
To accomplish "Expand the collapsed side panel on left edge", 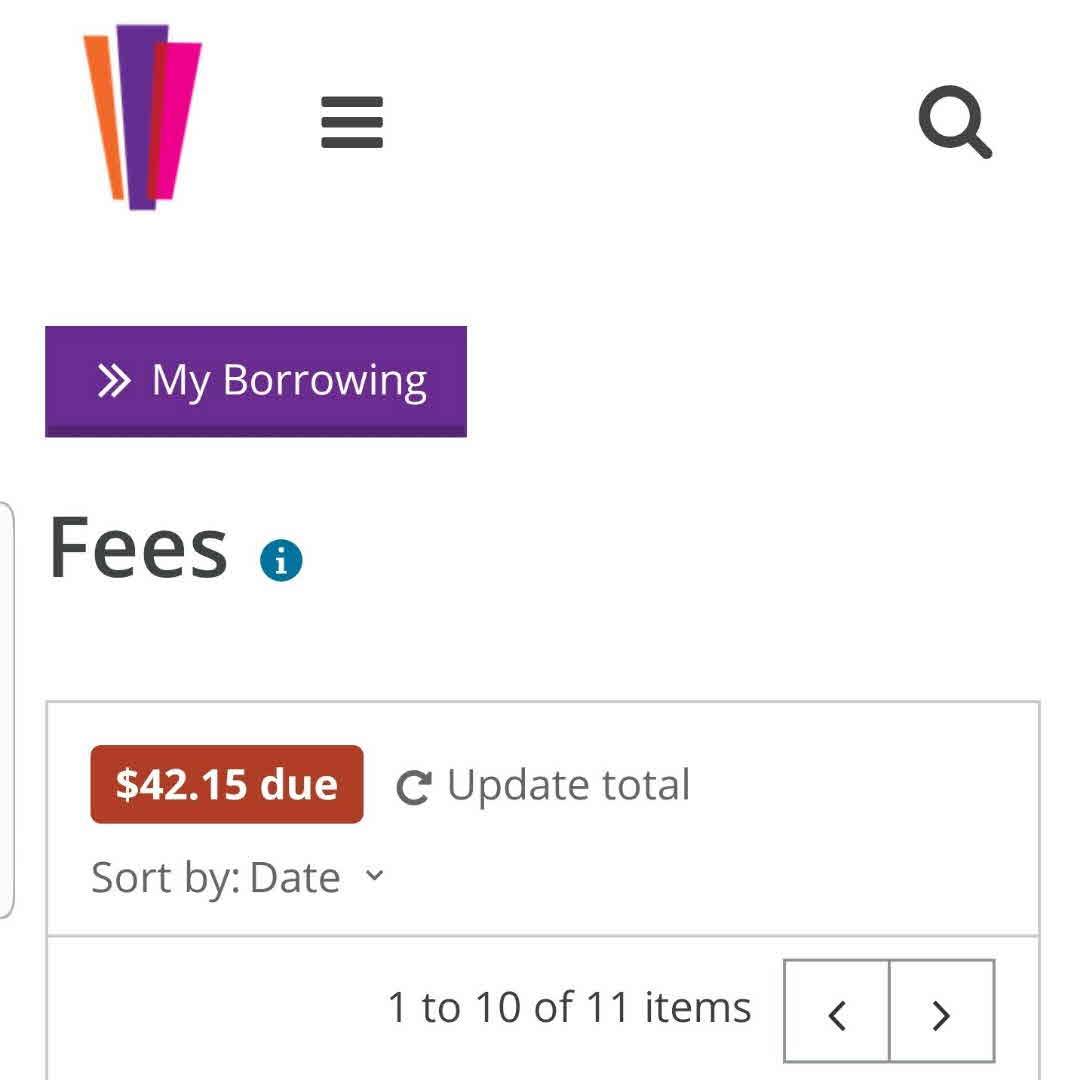I will click(6, 710).
